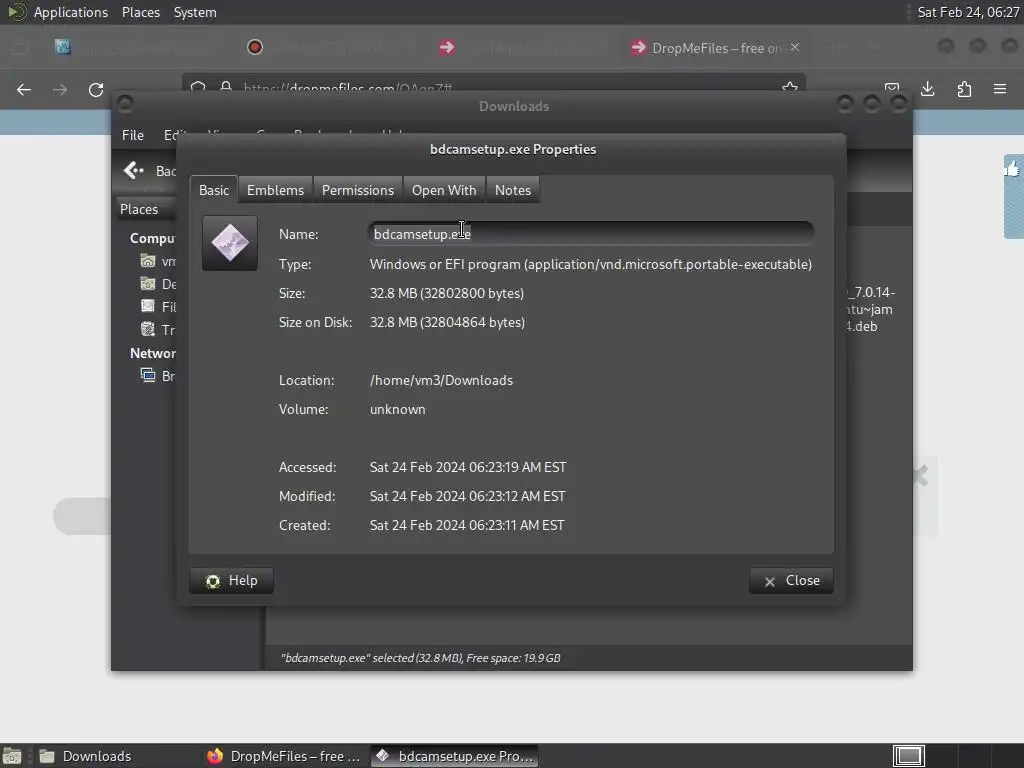Select the Desktop folder icon in sidebar
The height and width of the screenshot is (768, 1024).
[148, 284]
